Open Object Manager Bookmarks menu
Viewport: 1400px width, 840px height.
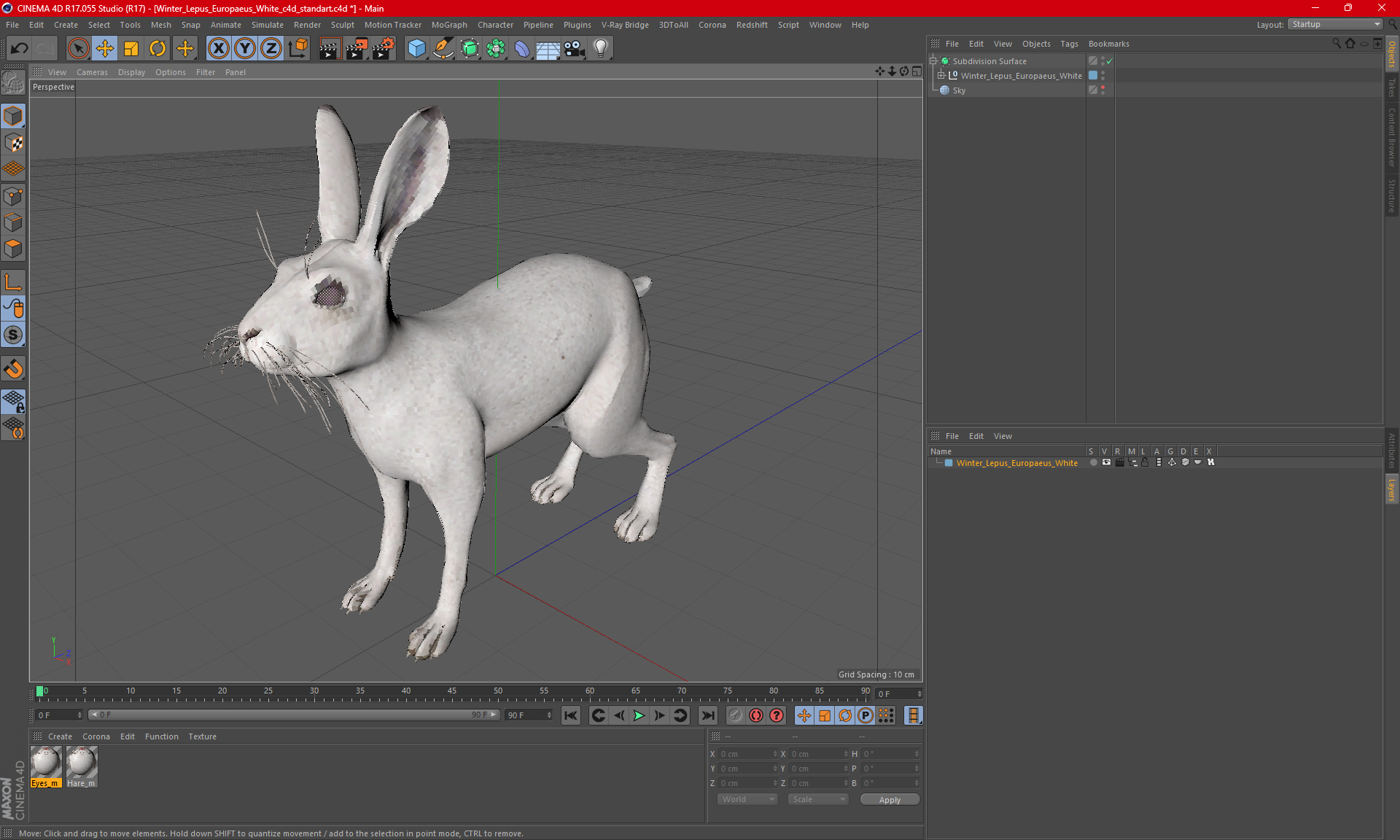pos(1108,44)
